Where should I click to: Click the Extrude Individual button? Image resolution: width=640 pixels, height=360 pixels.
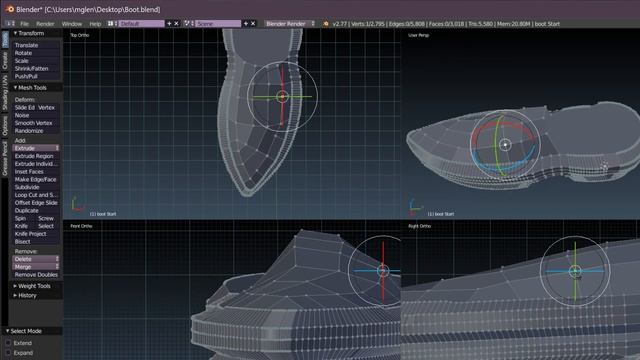(36, 164)
